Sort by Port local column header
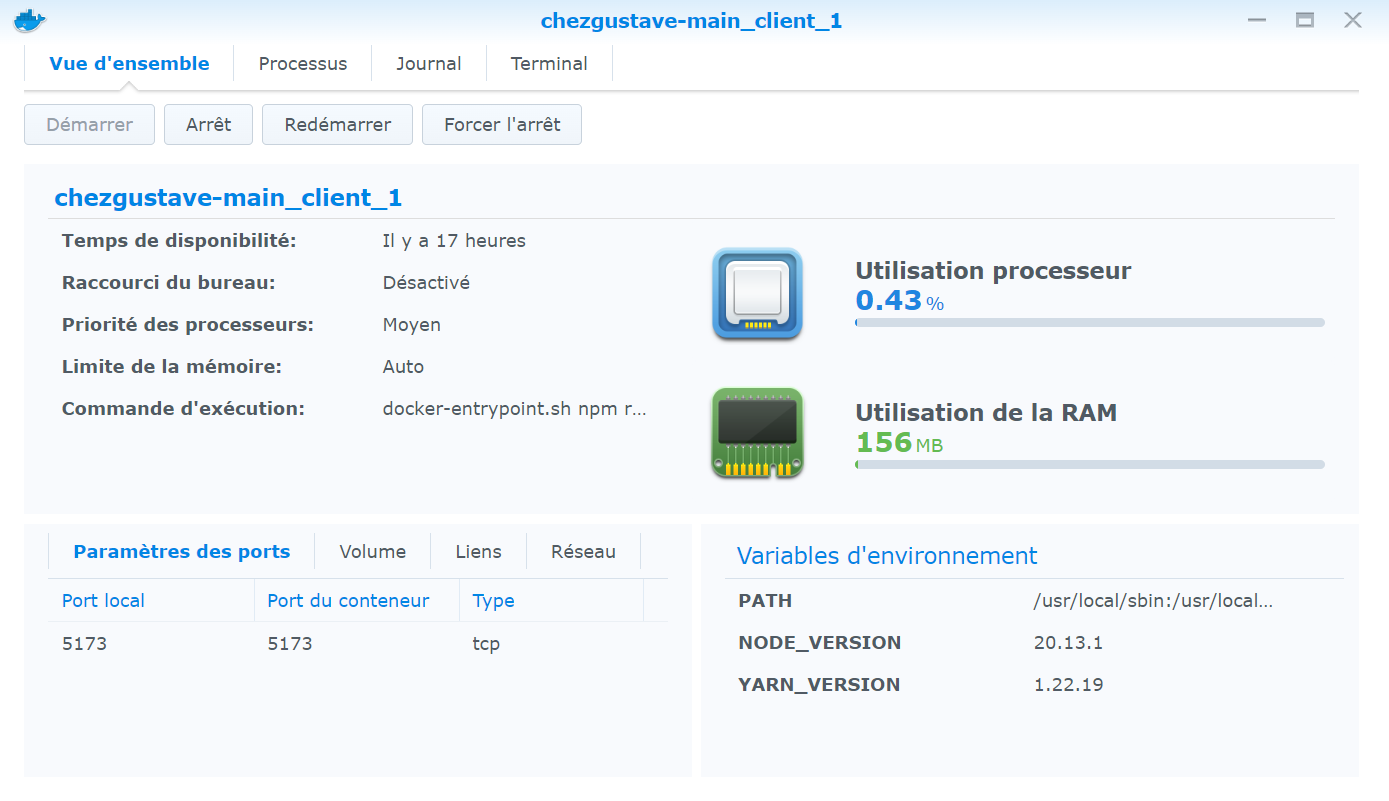Image resolution: width=1389 pixels, height=801 pixels. pyautogui.click(x=103, y=601)
